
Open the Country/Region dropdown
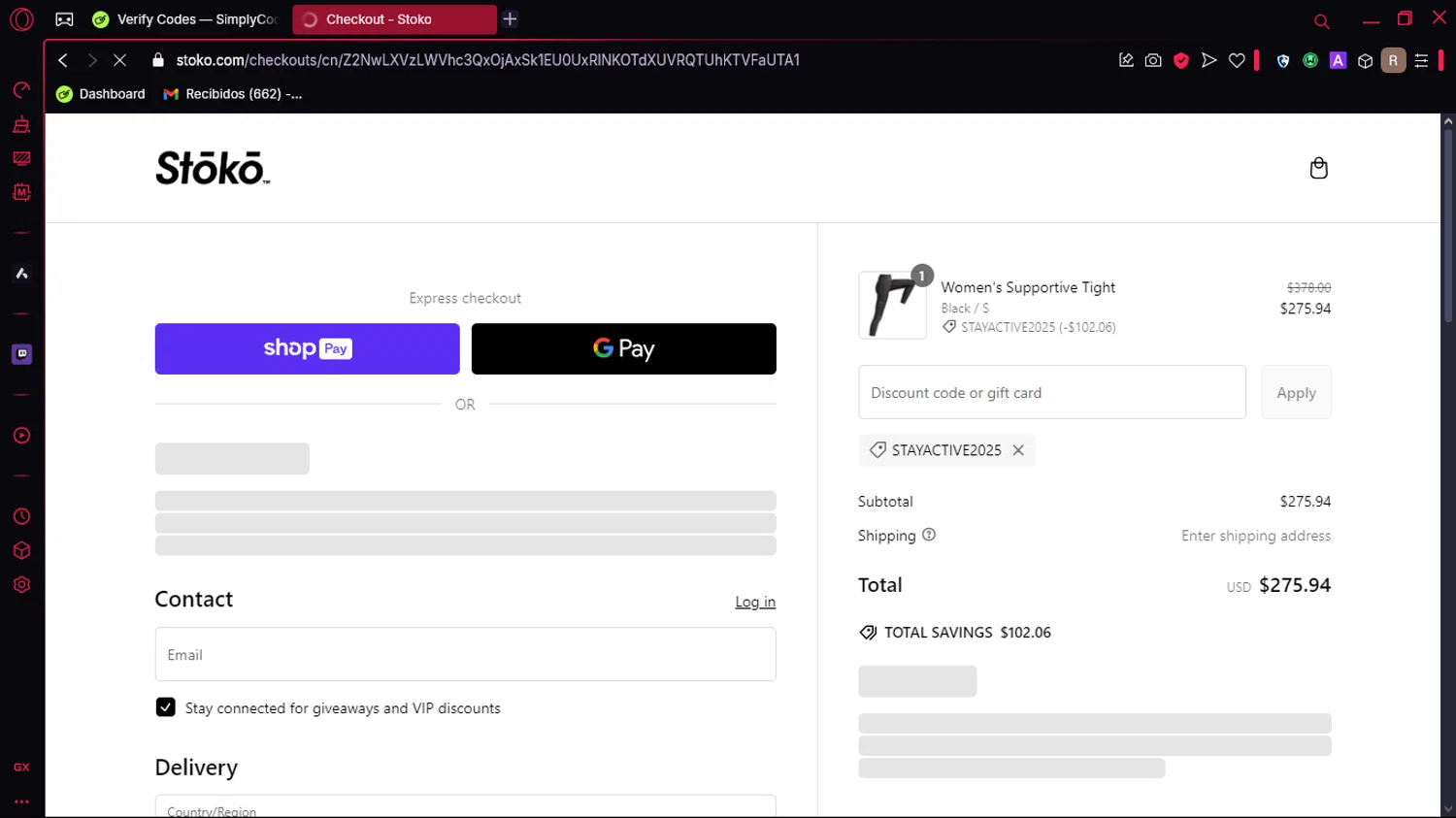coord(465,806)
